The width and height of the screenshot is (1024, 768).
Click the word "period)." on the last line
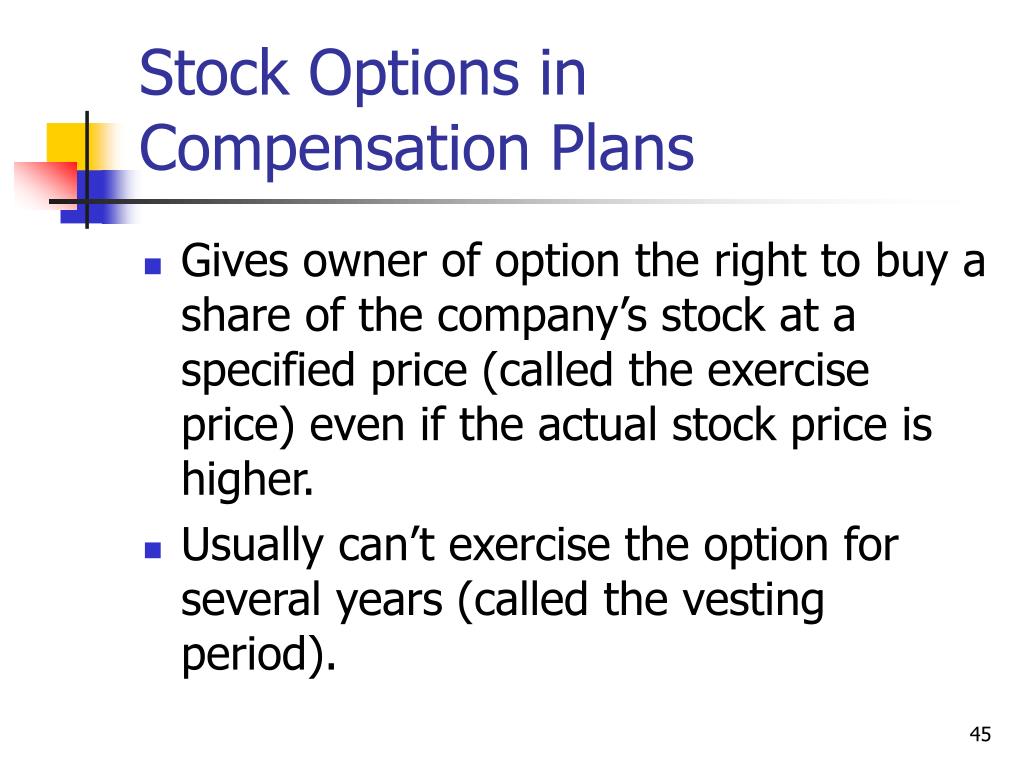coord(259,655)
